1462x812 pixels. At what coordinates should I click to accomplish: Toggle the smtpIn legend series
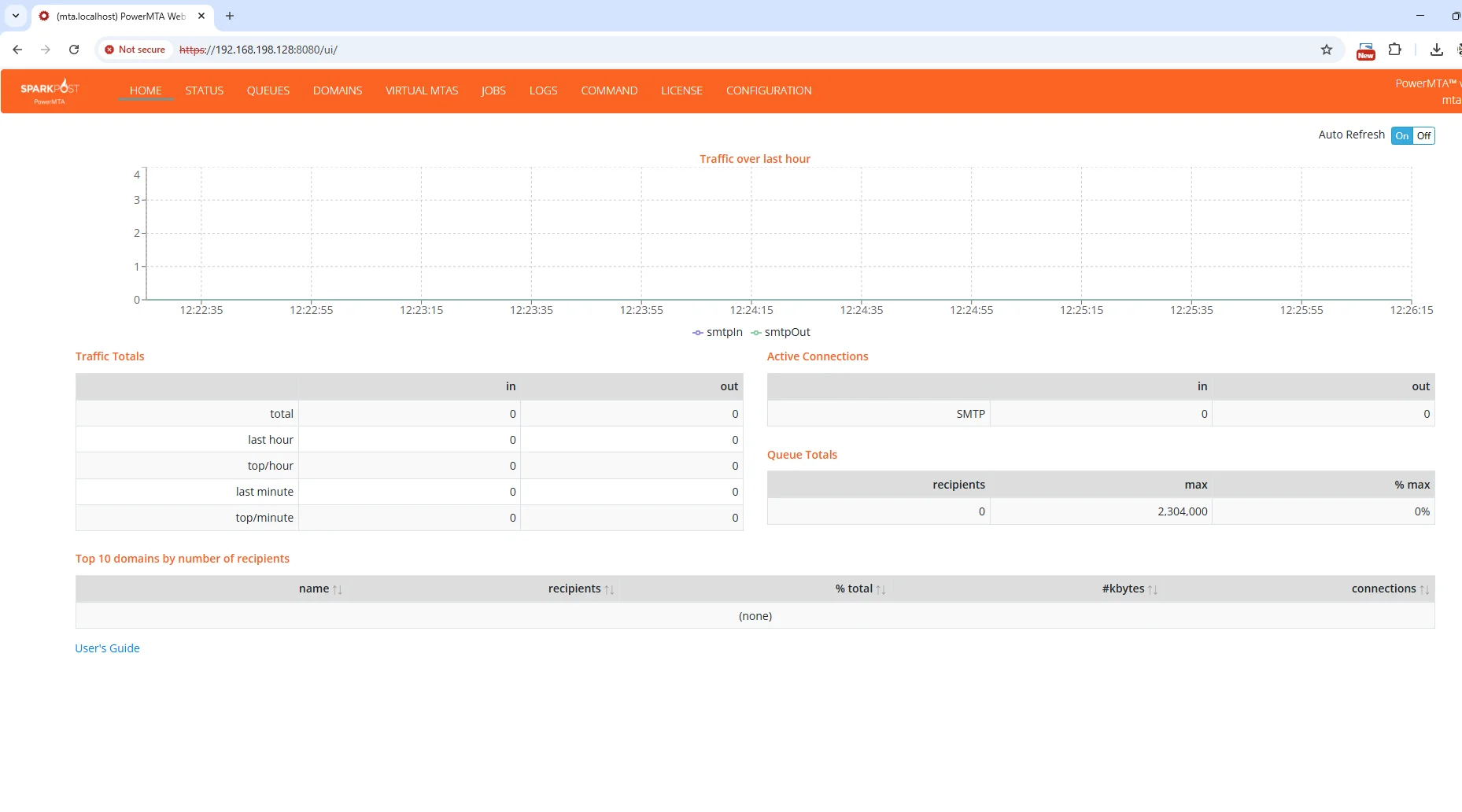(718, 332)
